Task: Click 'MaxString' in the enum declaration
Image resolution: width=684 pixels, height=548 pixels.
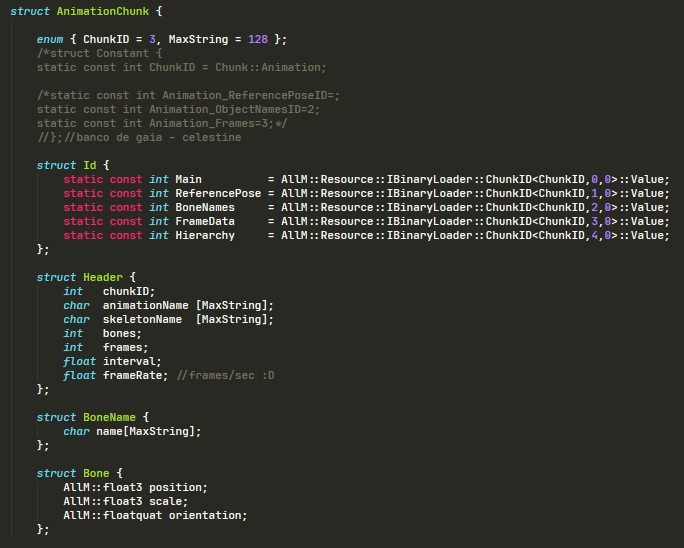Action: pos(198,39)
